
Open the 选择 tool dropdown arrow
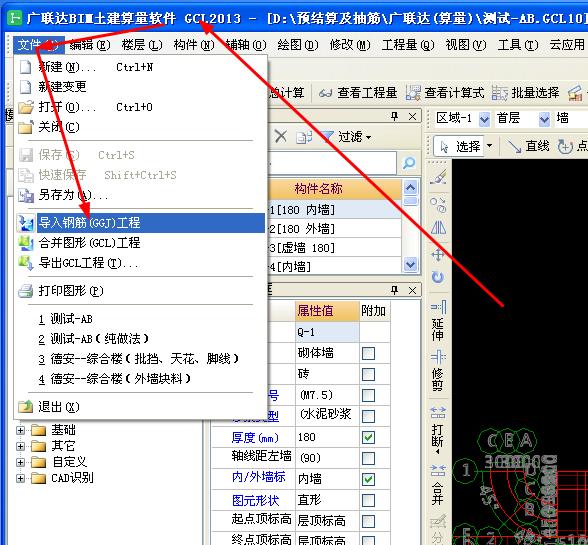pyautogui.click(x=489, y=146)
